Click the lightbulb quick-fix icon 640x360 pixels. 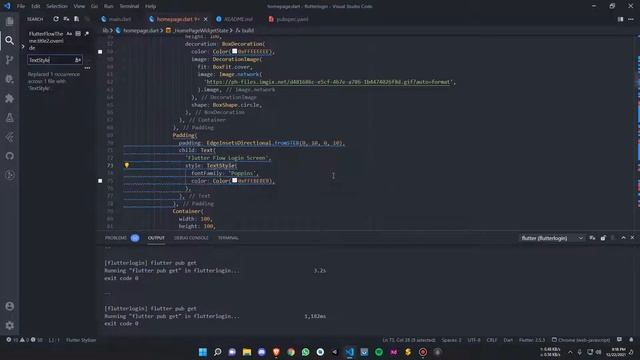pyautogui.click(x=127, y=165)
